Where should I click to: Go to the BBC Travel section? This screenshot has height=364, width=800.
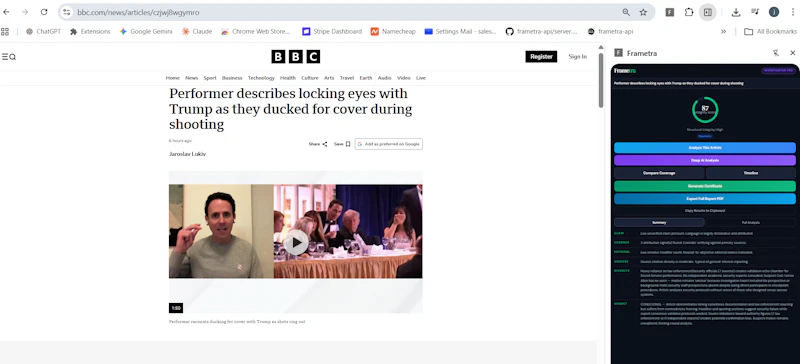(347, 78)
